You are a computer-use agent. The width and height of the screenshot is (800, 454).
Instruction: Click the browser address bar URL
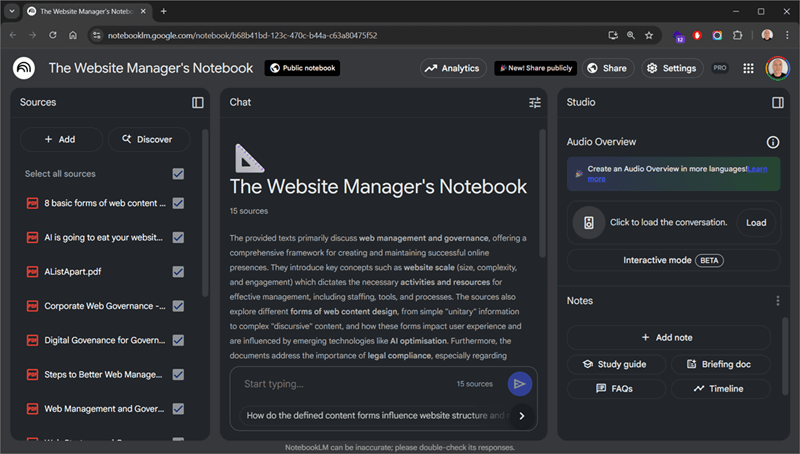(x=242, y=35)
